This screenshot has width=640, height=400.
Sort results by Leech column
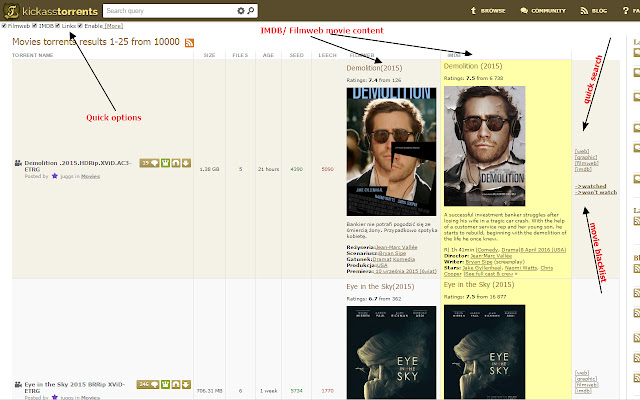pyautogui.click(x=327, y=55)
